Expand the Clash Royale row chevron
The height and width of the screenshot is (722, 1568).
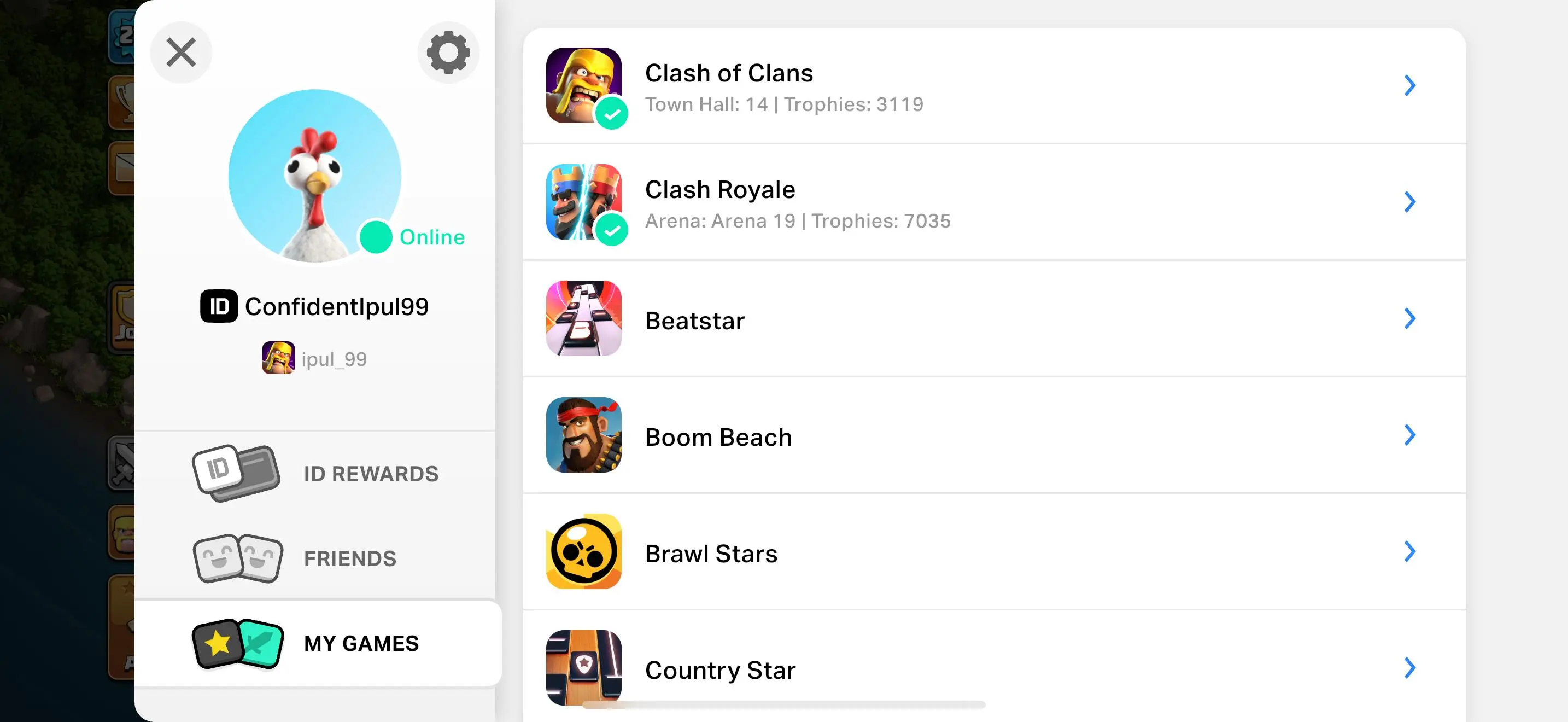click(1409, 201)
